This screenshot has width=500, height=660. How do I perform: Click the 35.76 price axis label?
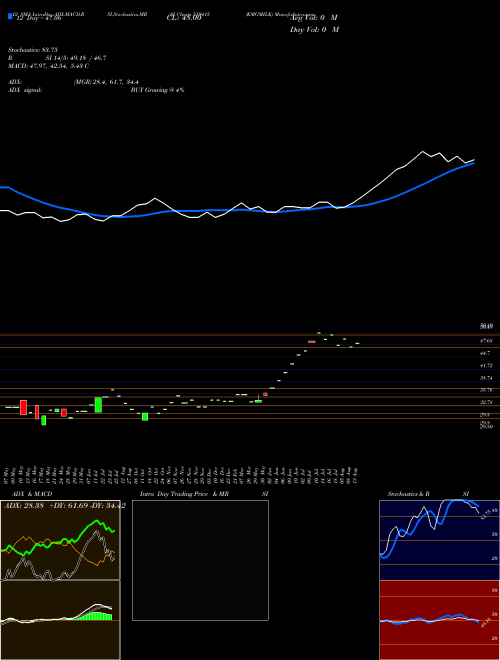(x=487, y=390)
